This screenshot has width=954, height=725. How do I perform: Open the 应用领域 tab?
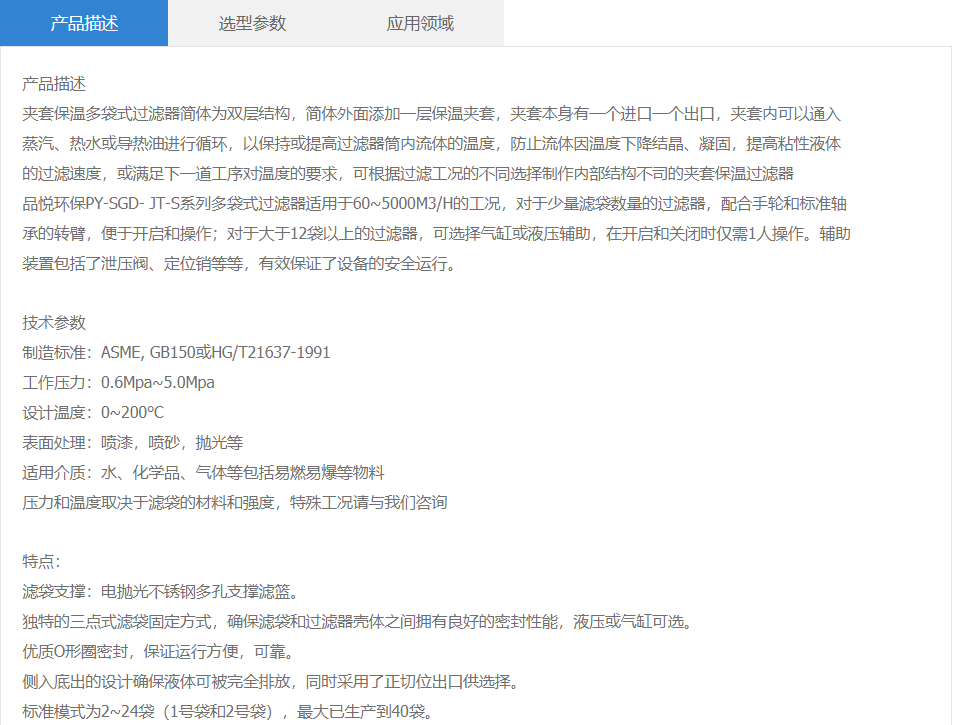click(420, 23)
